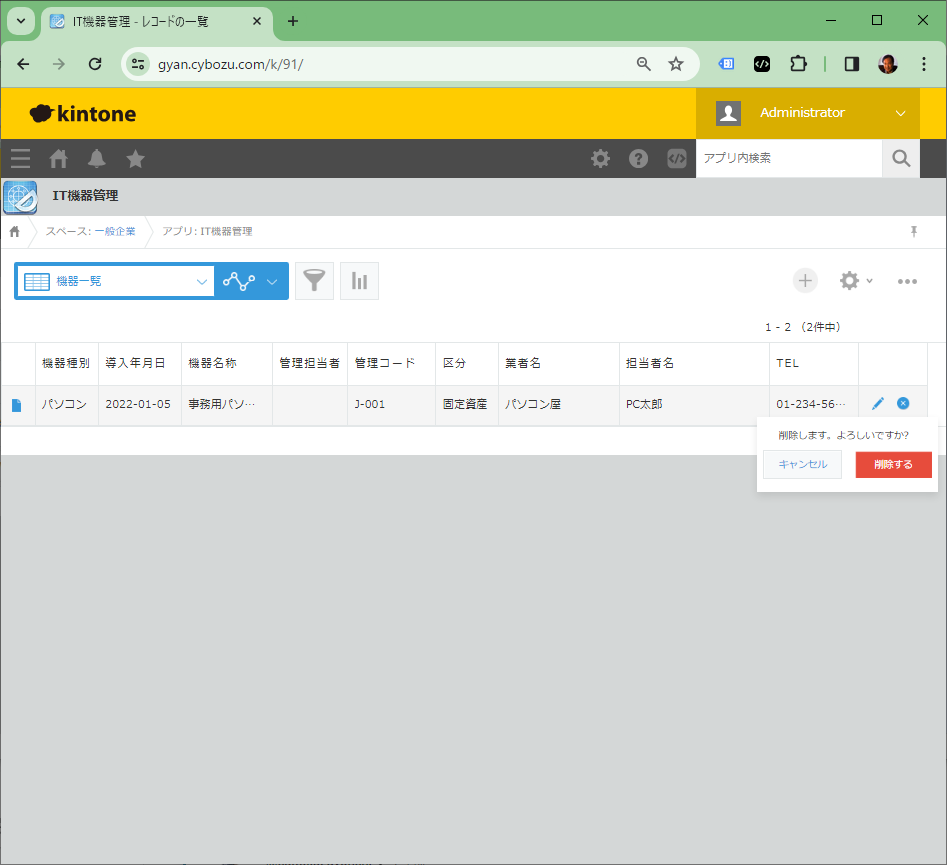
Task: Toggle the browser side panel
Action: point(852,64)
